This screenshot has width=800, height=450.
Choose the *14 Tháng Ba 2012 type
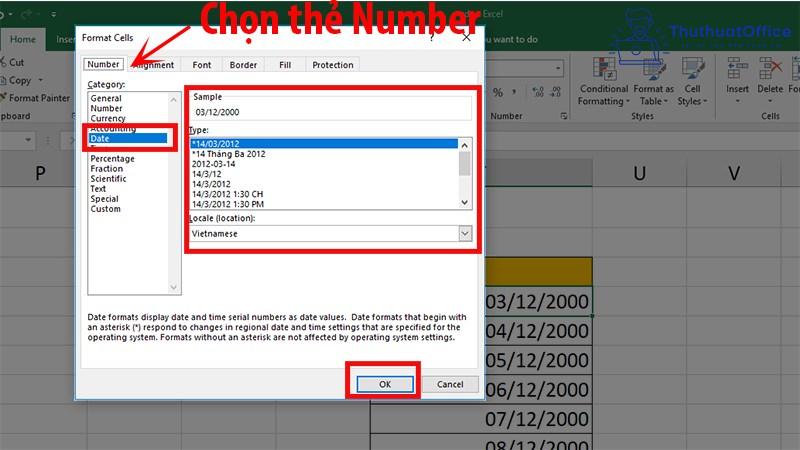324,154
